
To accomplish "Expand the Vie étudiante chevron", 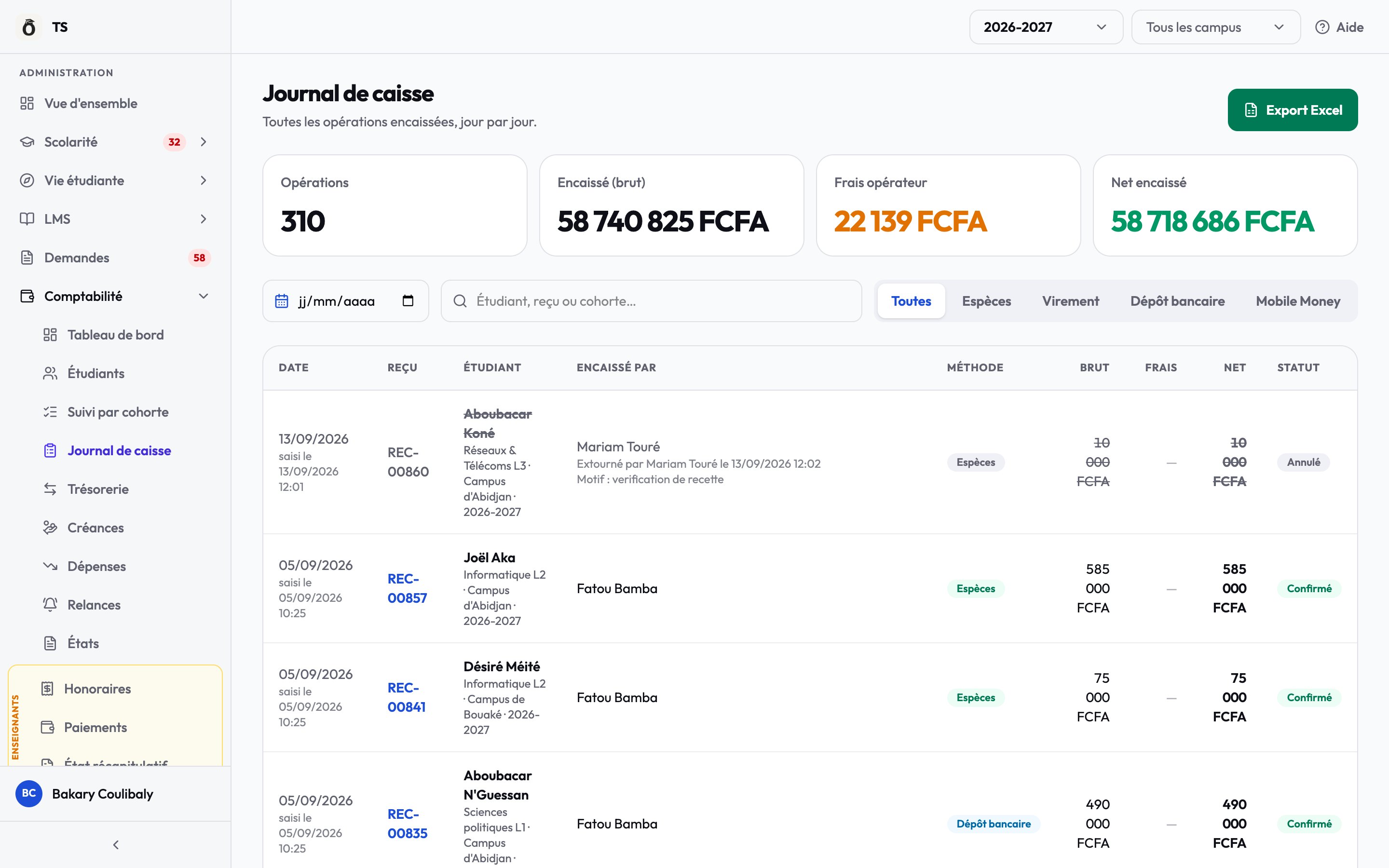I will (203, 180).
